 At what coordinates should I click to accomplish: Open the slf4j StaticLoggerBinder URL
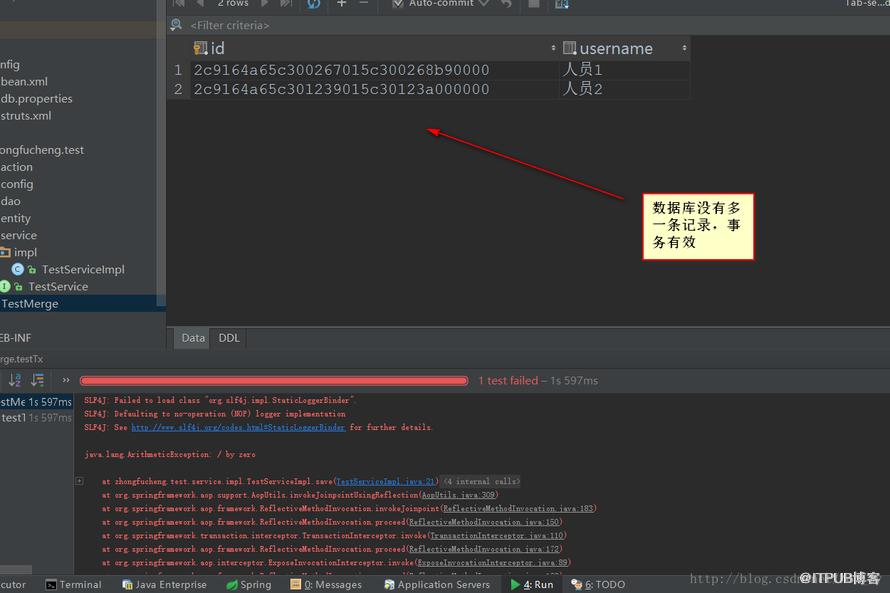point(238,427)
